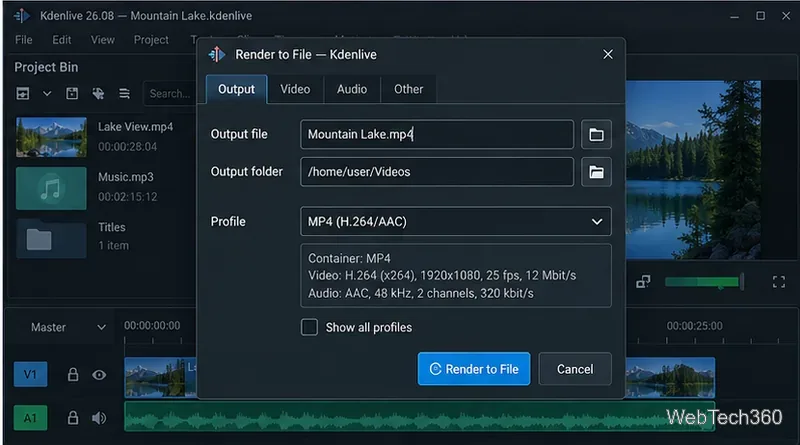
Task: Adjust the monitor volume green slider
Action: [704, 282]
